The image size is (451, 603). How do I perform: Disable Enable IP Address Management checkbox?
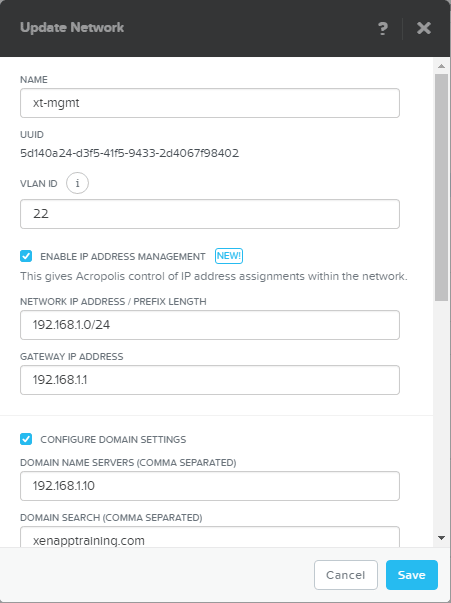click(26, 256)
